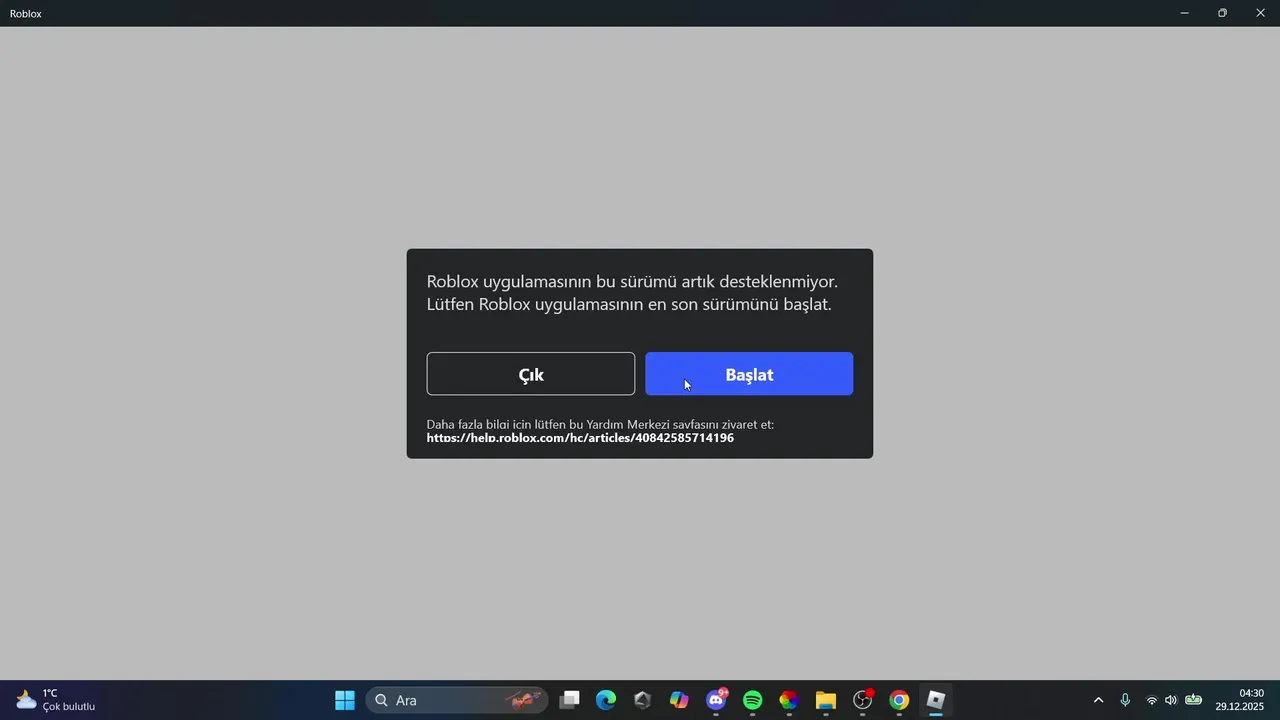This screenshot has width=1280, height=720.
Task: Click the volume speaker tray icon
Action: point(1171,700)
